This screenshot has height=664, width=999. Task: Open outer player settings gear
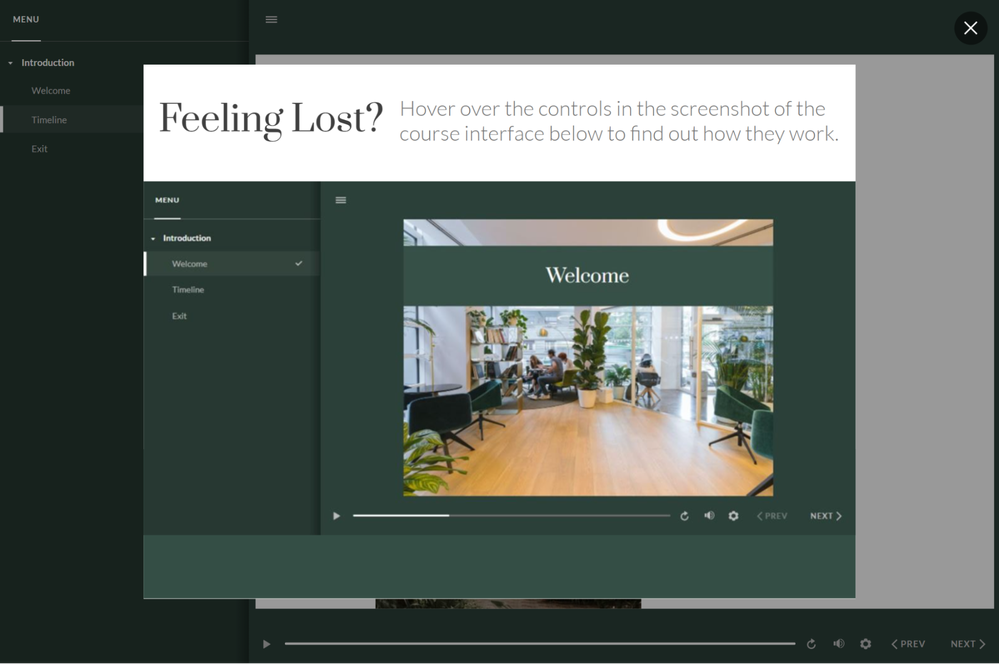click(865, 644)
